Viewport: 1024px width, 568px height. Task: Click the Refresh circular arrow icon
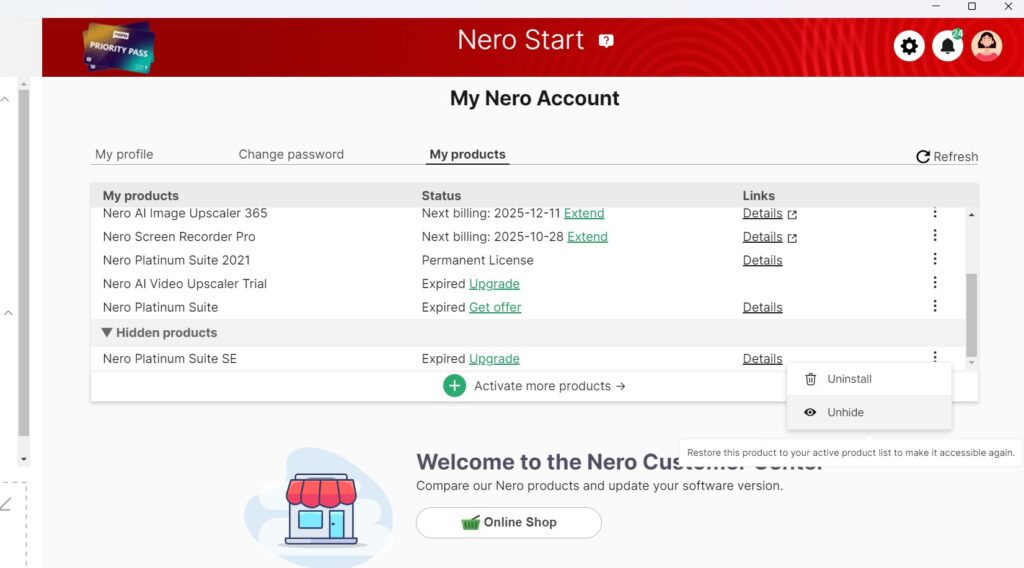923,157
